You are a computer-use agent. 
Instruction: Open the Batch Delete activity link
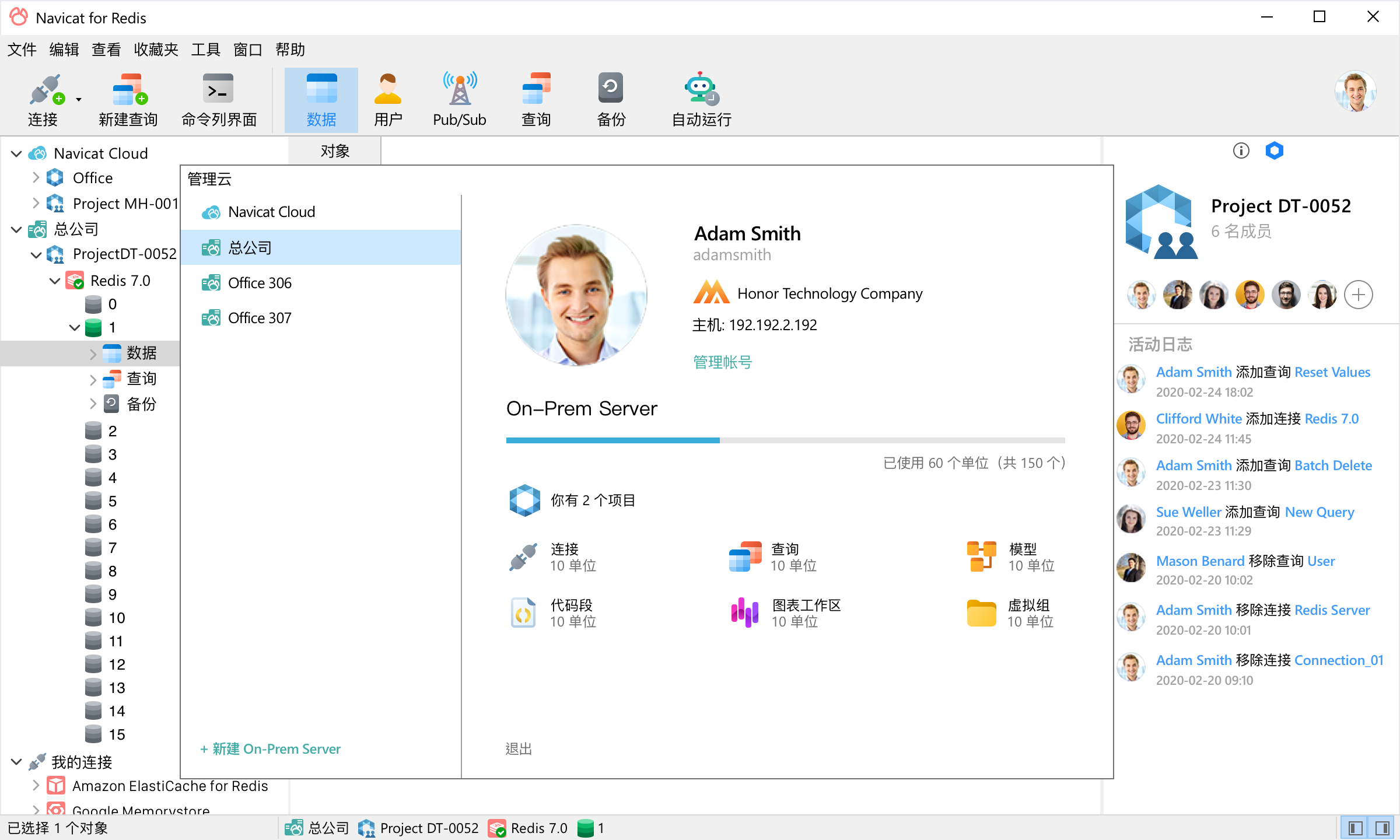(x=1333, y=466)
